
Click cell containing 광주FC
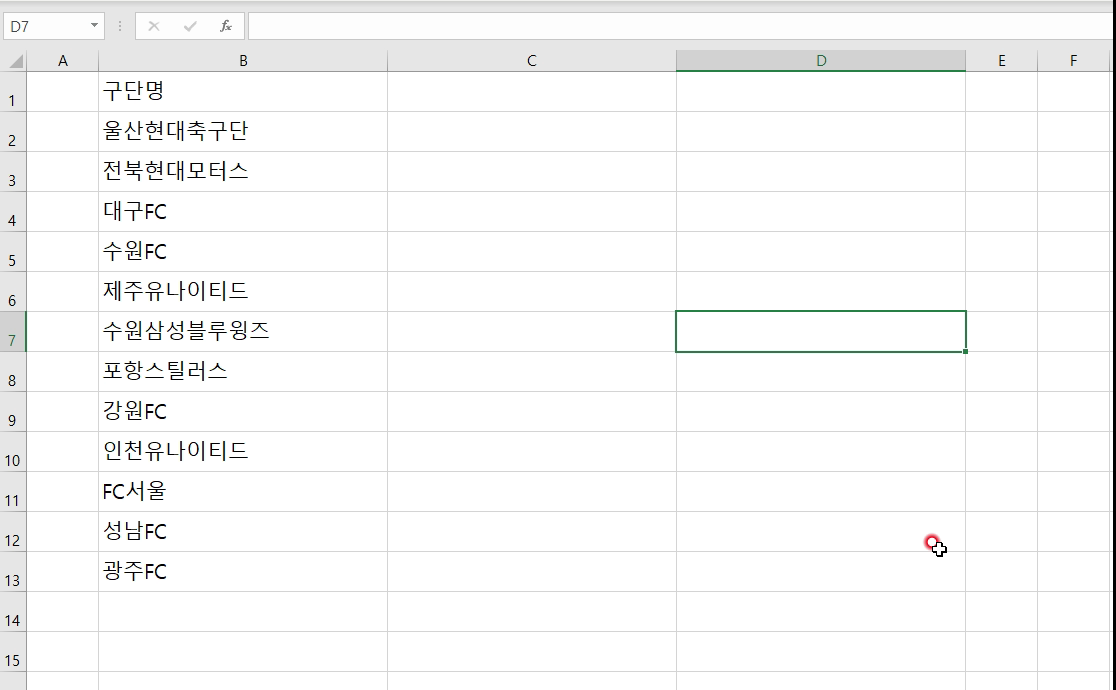click(243, 571)
